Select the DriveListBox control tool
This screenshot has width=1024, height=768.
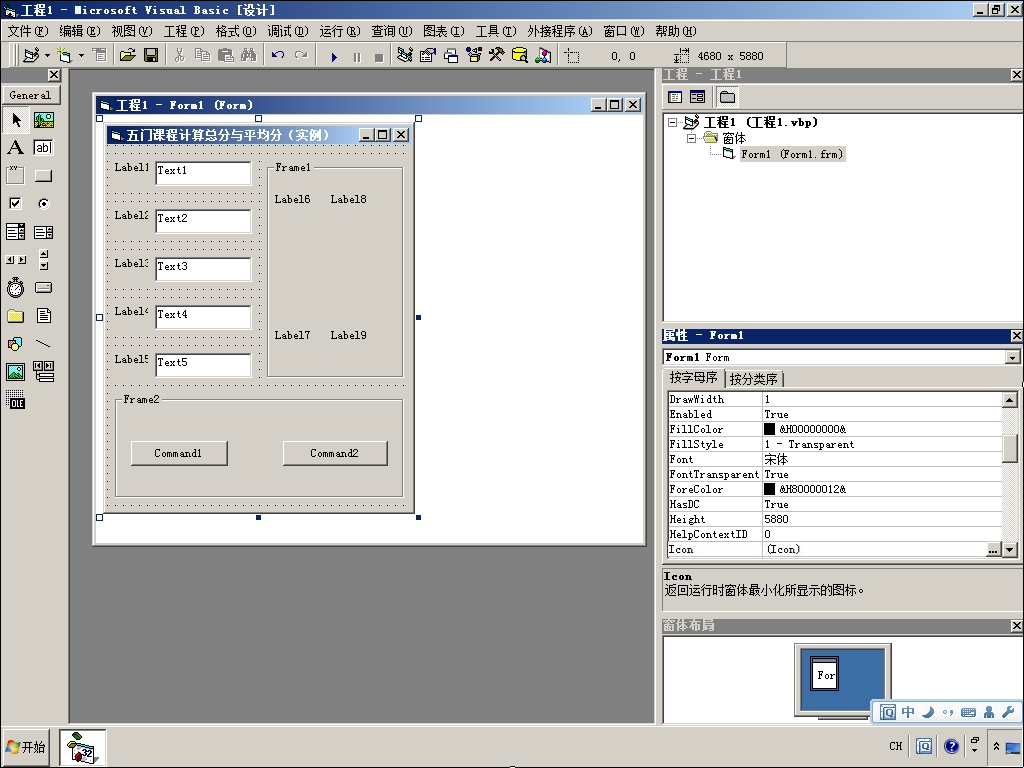[44, 287]
